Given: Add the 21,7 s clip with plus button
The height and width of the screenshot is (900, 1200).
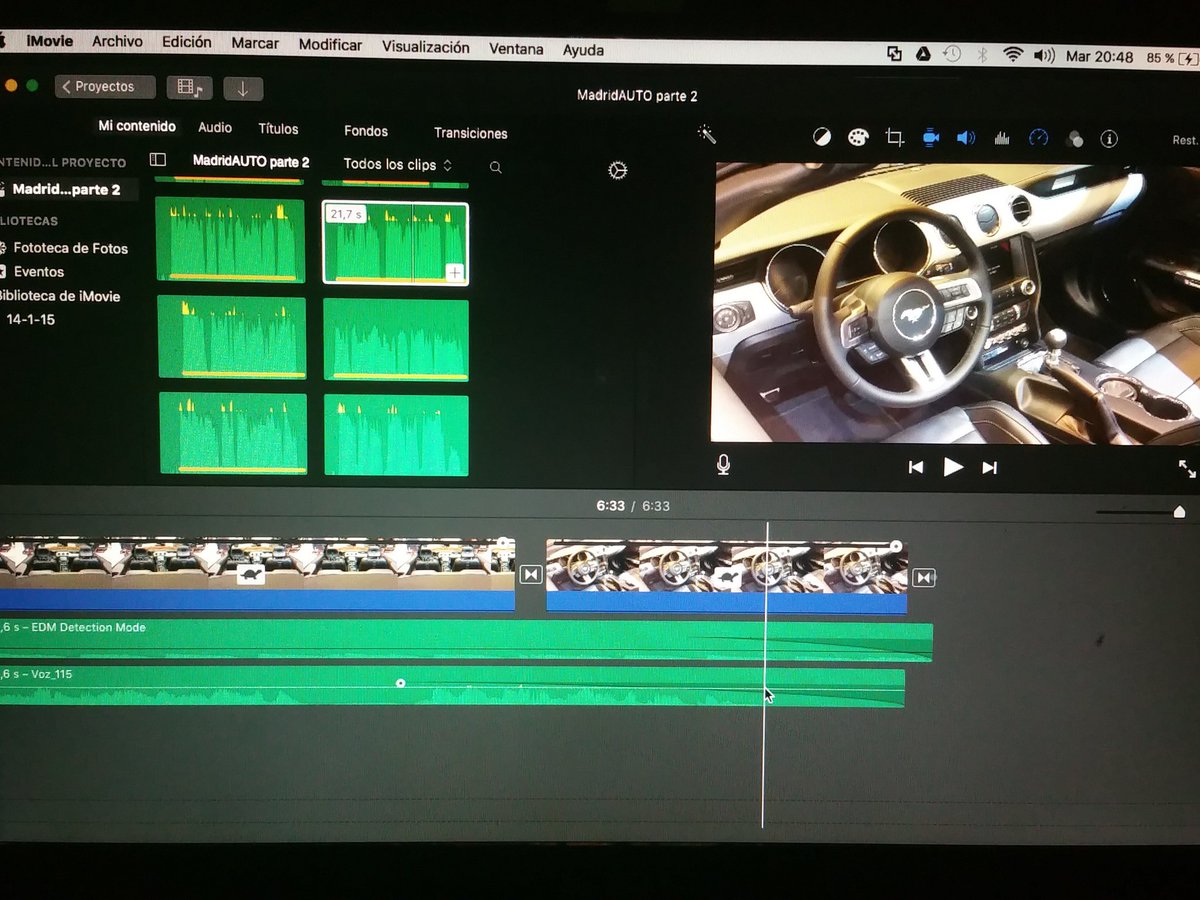Looking at the screenshot, I should pos(455,272).
